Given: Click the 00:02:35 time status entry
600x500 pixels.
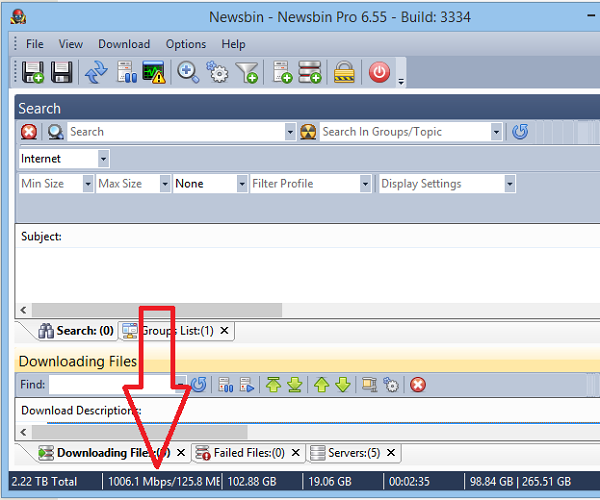Looking at the screenshot, I should 409,481.
